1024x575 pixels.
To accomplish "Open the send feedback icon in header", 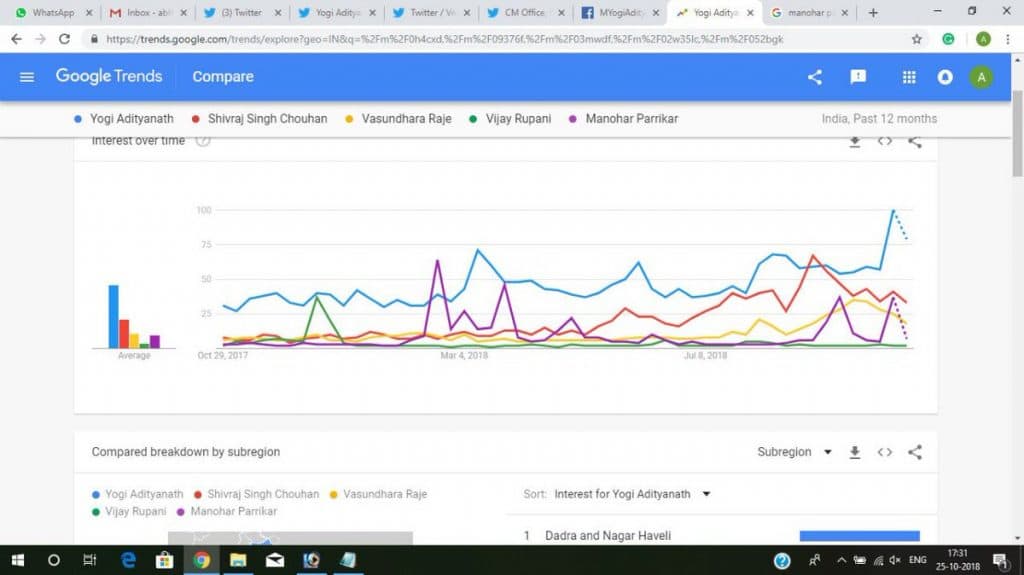I will [x=858, y=77].
